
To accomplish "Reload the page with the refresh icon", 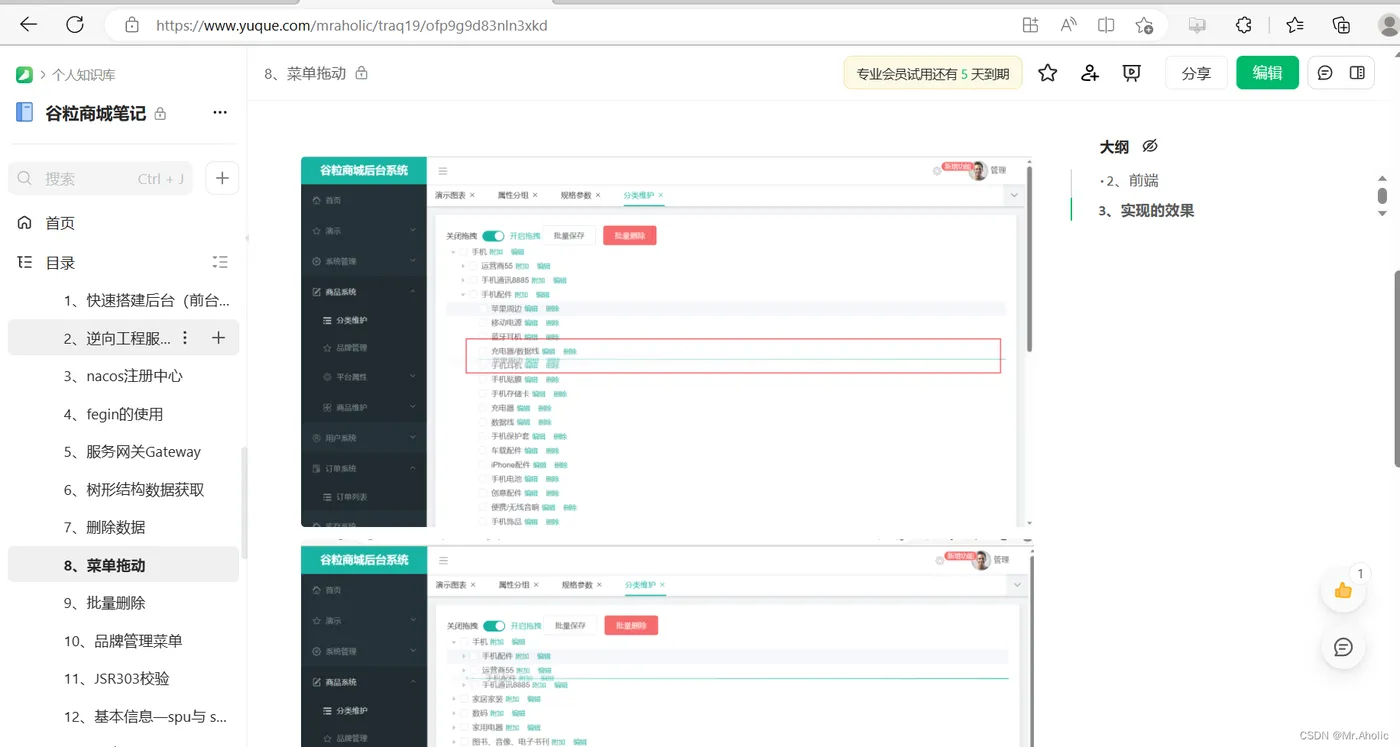I will [x=75, y=25].
